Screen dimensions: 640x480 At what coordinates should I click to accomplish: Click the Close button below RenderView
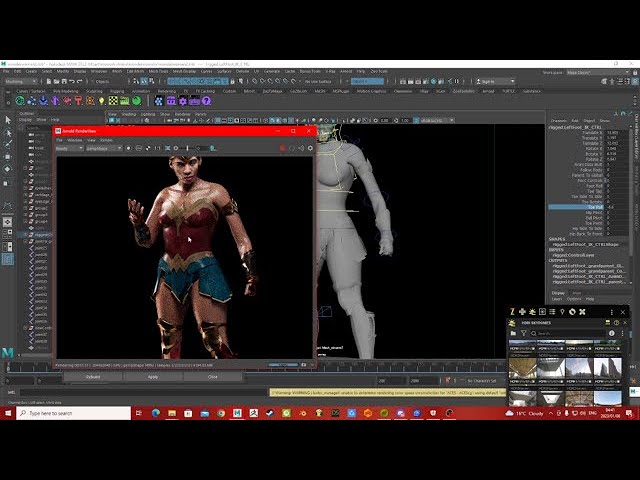pyautogui.click(x=213, y=377)
